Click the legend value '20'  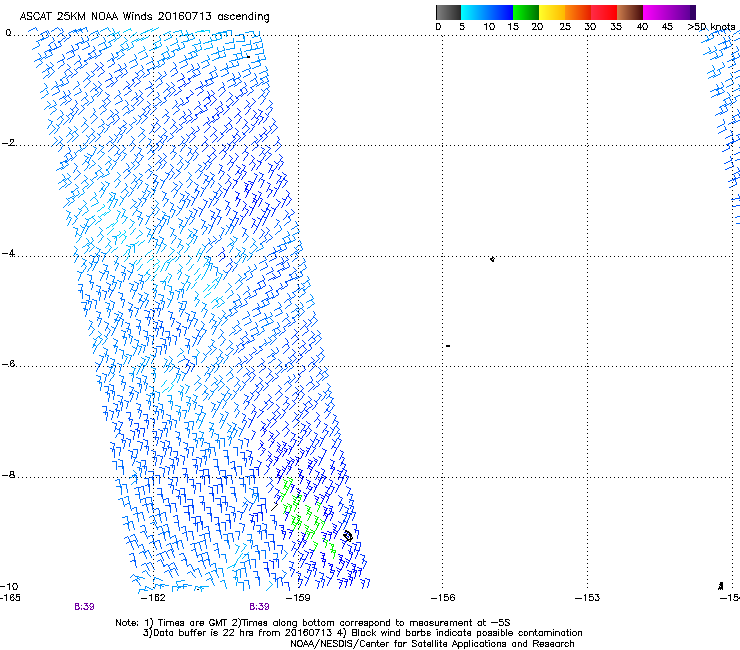point(537,27)
